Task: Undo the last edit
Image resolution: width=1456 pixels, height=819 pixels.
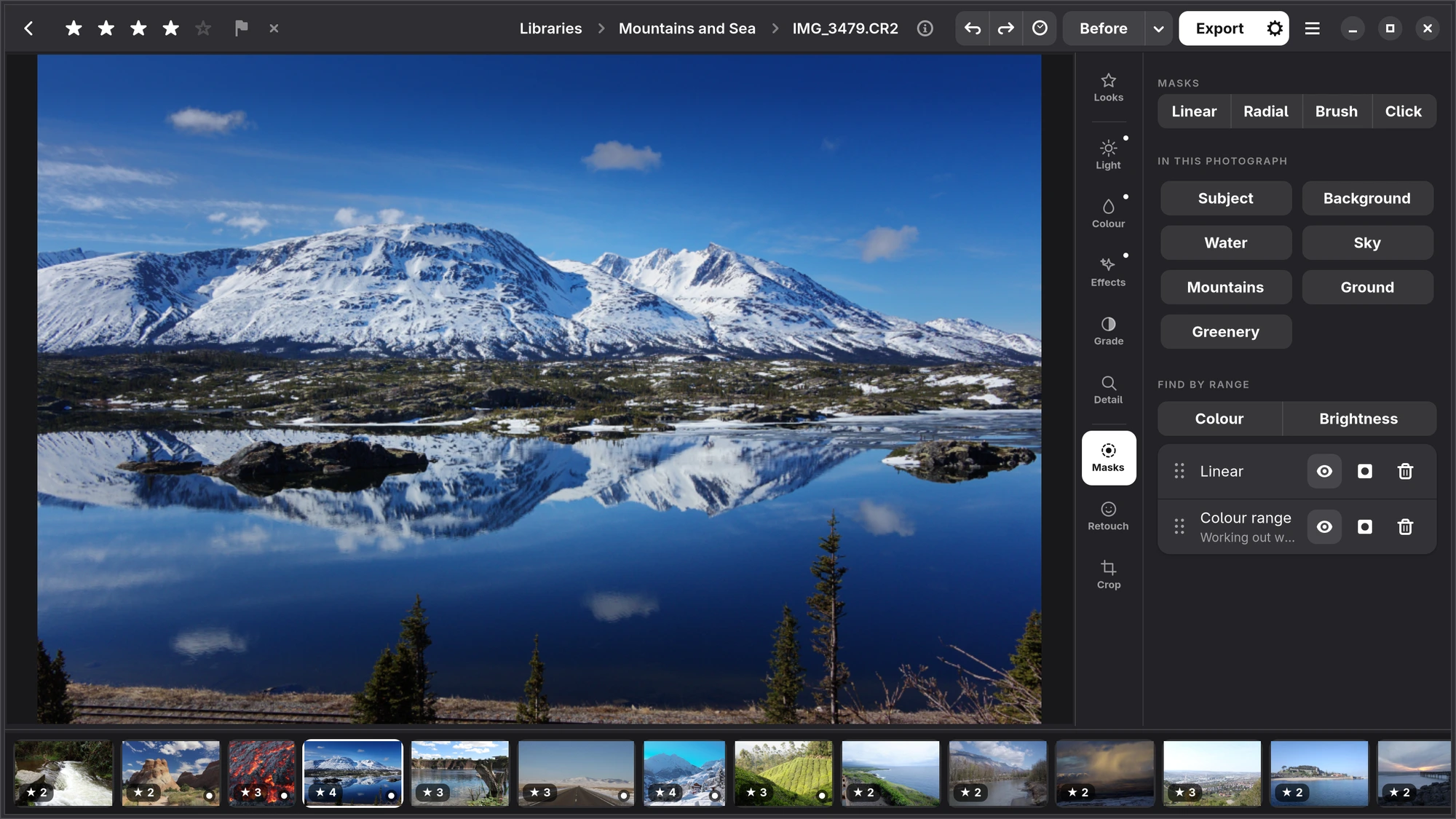Action: [x=973, y=28]
